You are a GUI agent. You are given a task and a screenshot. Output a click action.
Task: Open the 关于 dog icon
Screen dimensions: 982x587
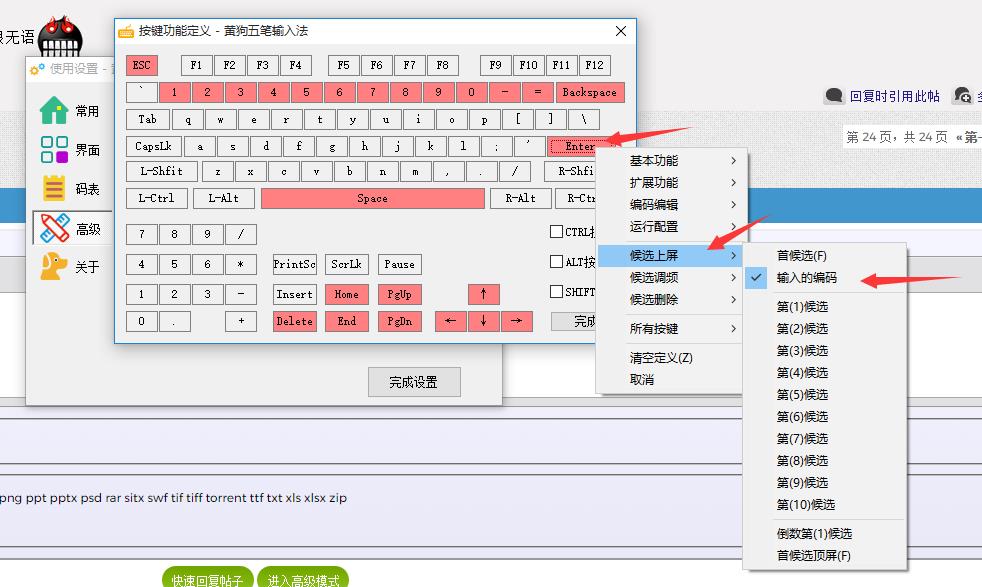(x=54, y=267)
